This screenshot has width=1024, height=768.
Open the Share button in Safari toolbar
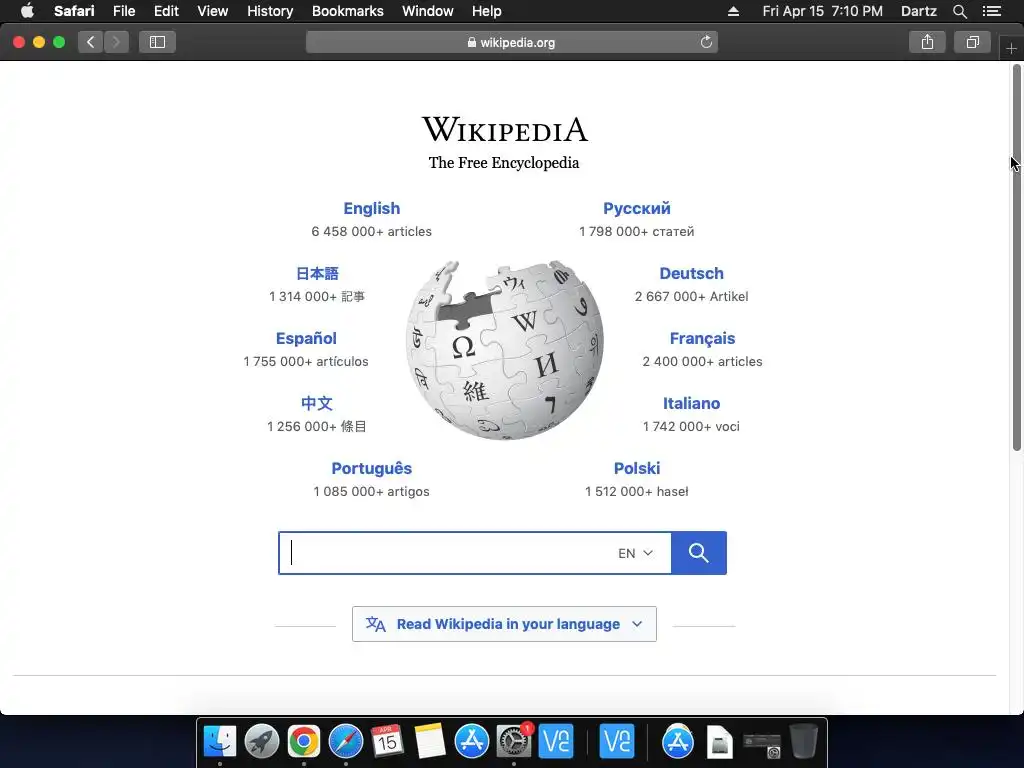[927, 42]
